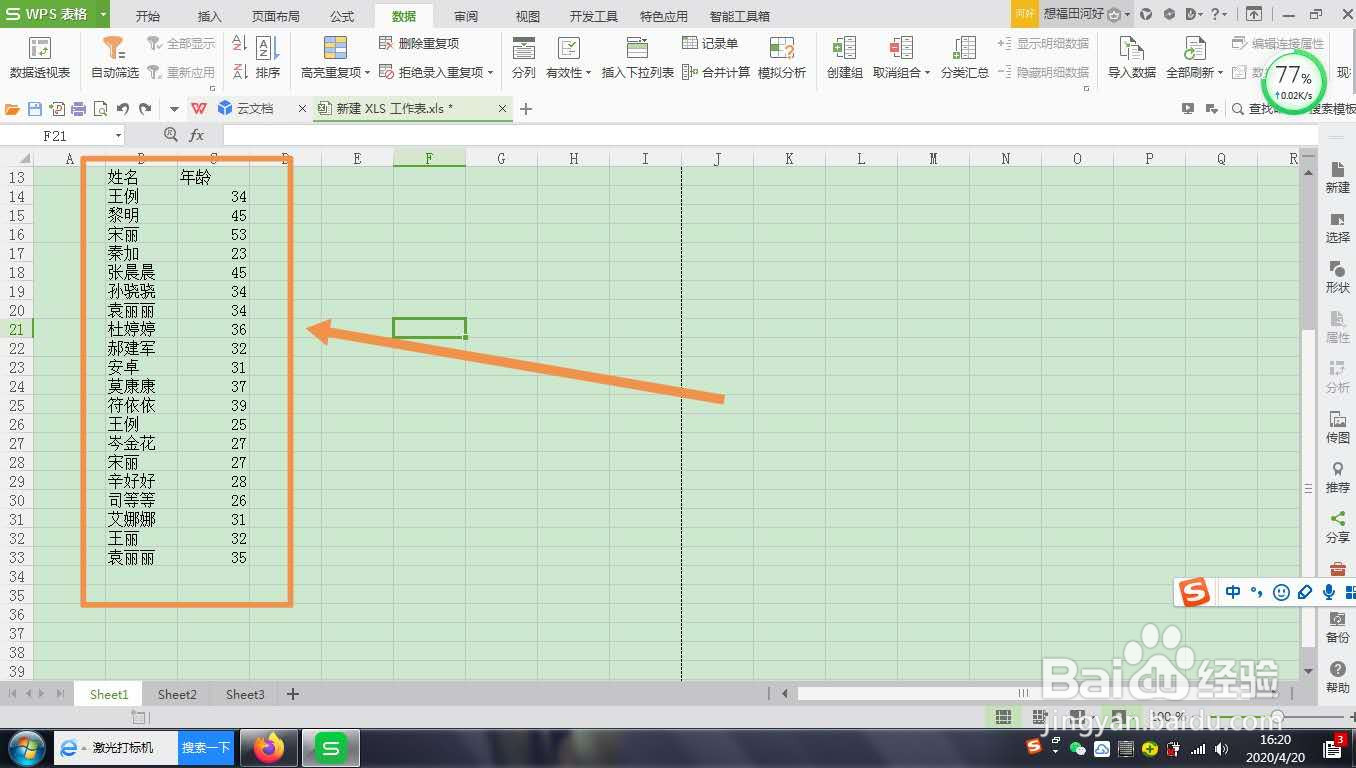The width and height of the screenshot is (1356, 768).
Task: Expand the 取消组合 dropdown
Action: click(x=927, y=73)
